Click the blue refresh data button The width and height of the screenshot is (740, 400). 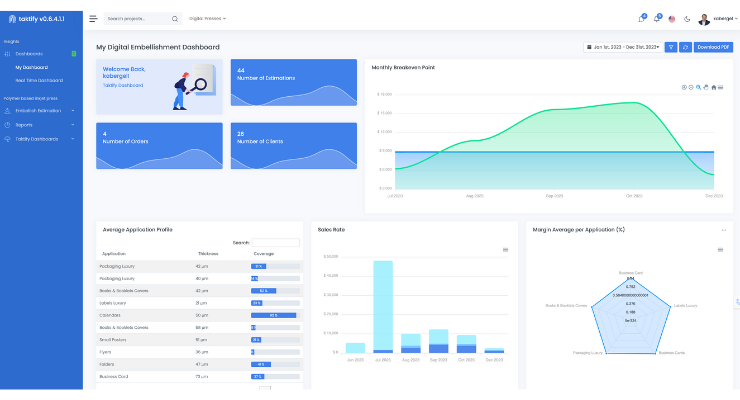pos(684,47)
